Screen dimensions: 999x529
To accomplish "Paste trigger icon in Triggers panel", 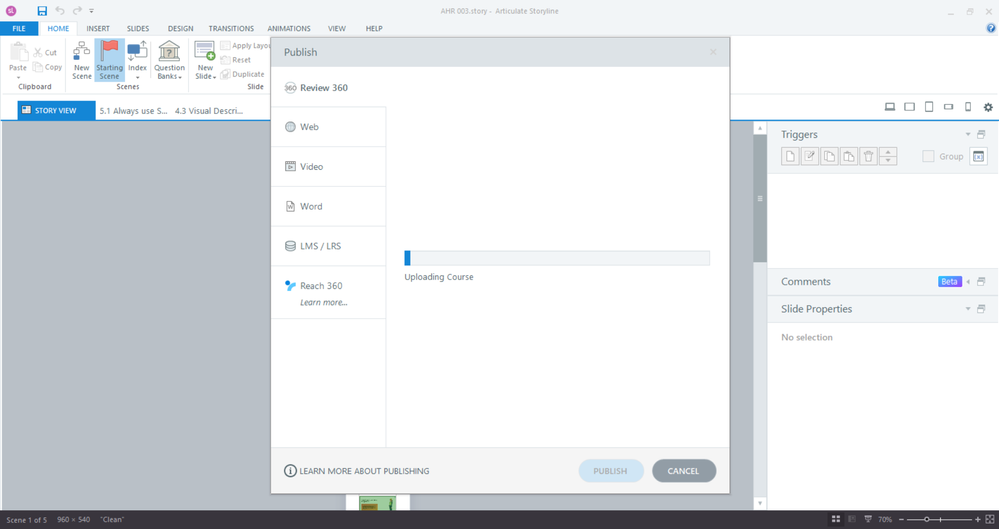I will click(849, 157).
